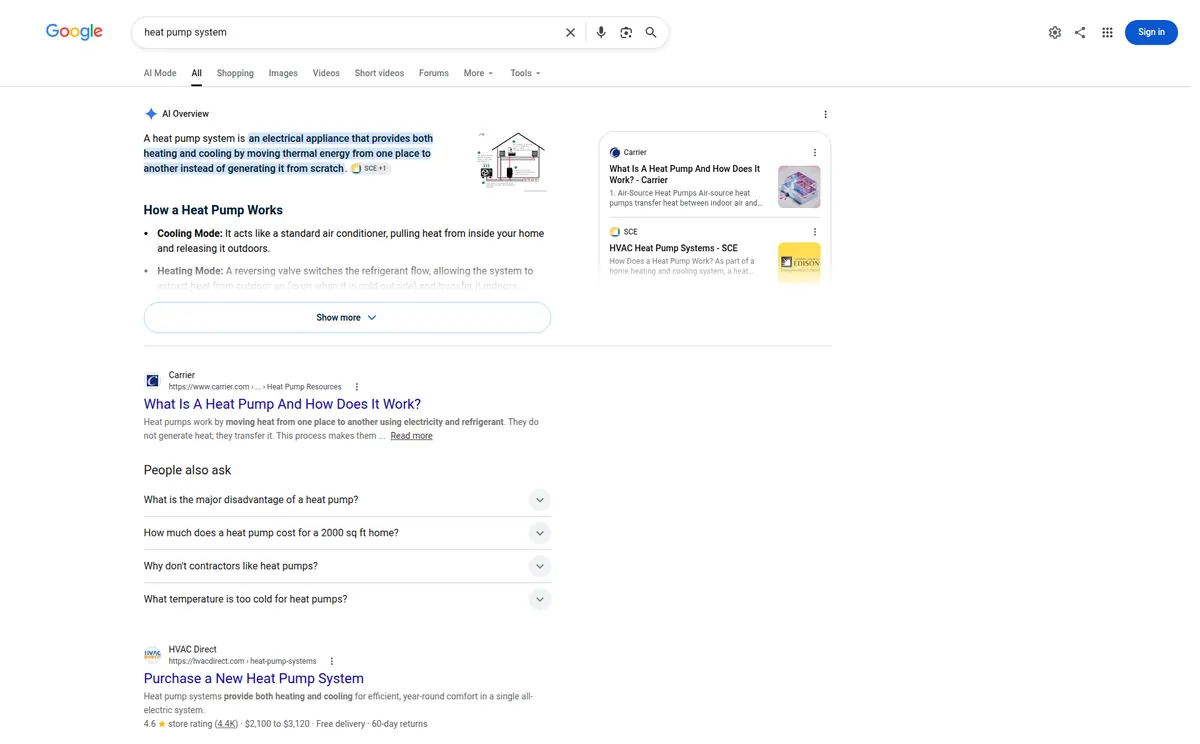
Task: Open the More dropdown in search tabs
Action: pos(478,73)
